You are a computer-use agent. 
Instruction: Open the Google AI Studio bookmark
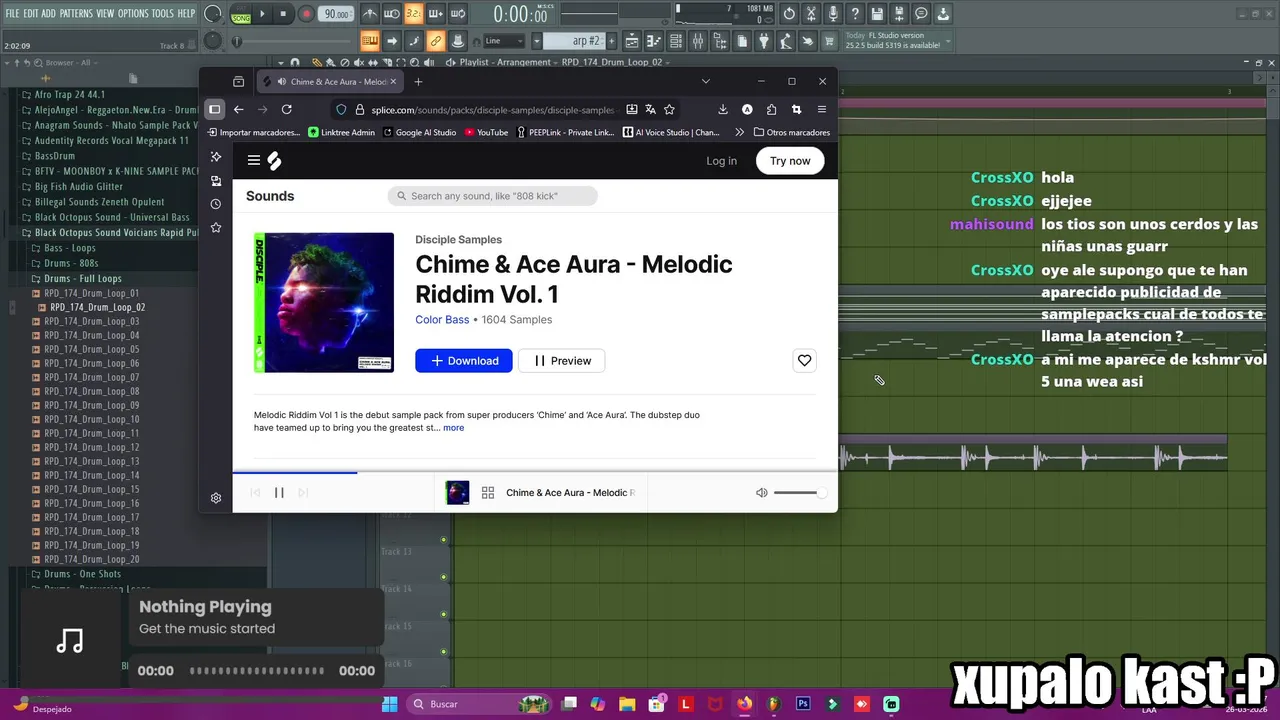point(420,132)
